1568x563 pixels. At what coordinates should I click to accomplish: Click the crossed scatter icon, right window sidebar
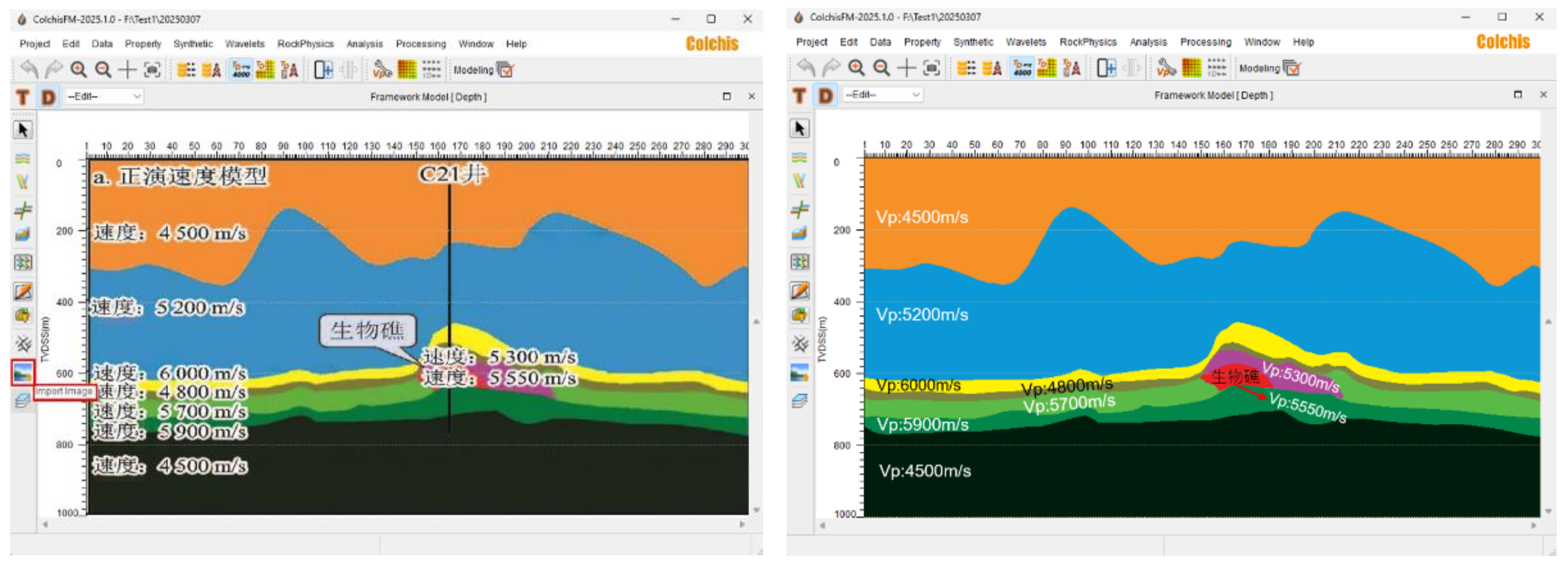(800, 344)
